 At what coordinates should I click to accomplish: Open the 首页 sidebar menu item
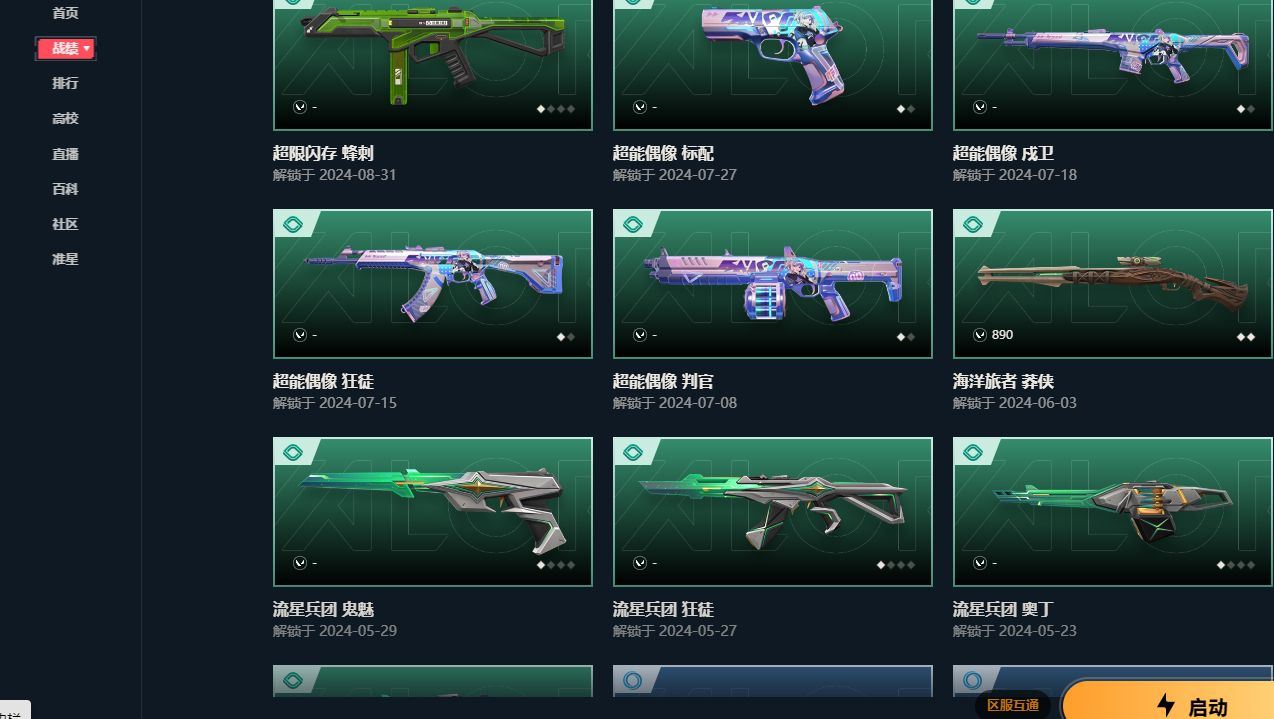[65, 13]
